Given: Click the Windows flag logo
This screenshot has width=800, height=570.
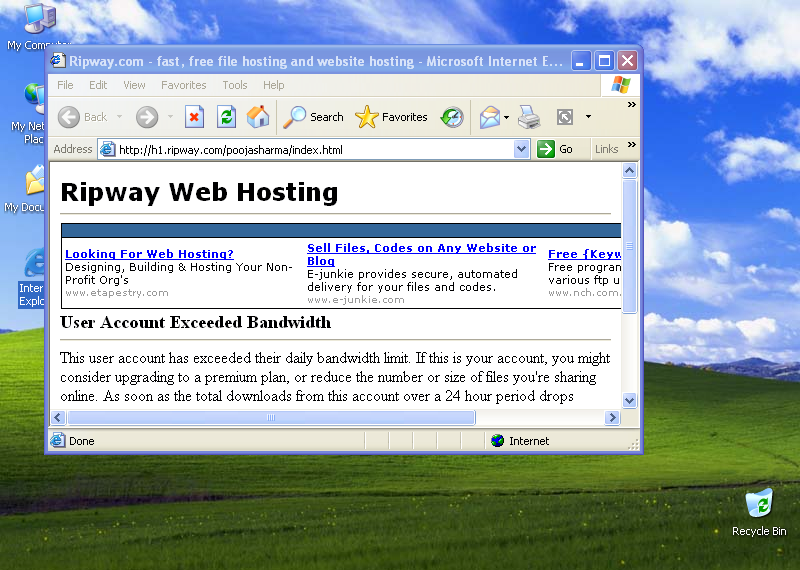Looking at the screenshot, I should coord(620,85).
